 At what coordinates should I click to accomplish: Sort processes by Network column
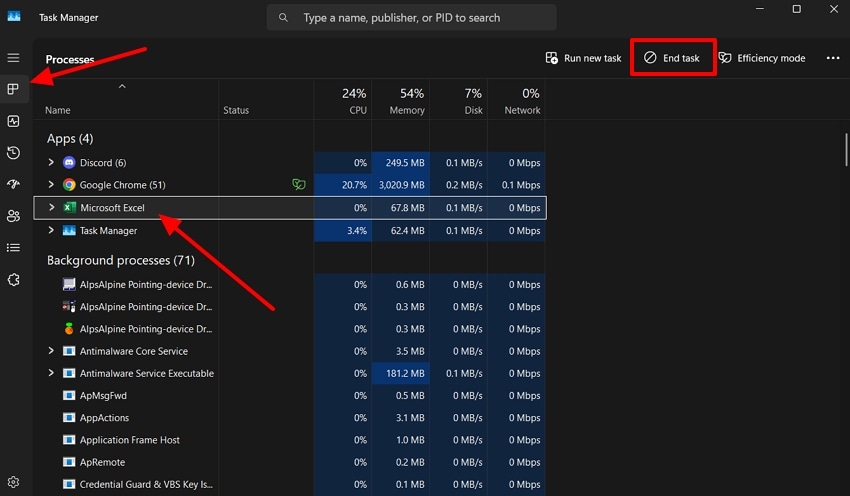click(x=517, y=101)
